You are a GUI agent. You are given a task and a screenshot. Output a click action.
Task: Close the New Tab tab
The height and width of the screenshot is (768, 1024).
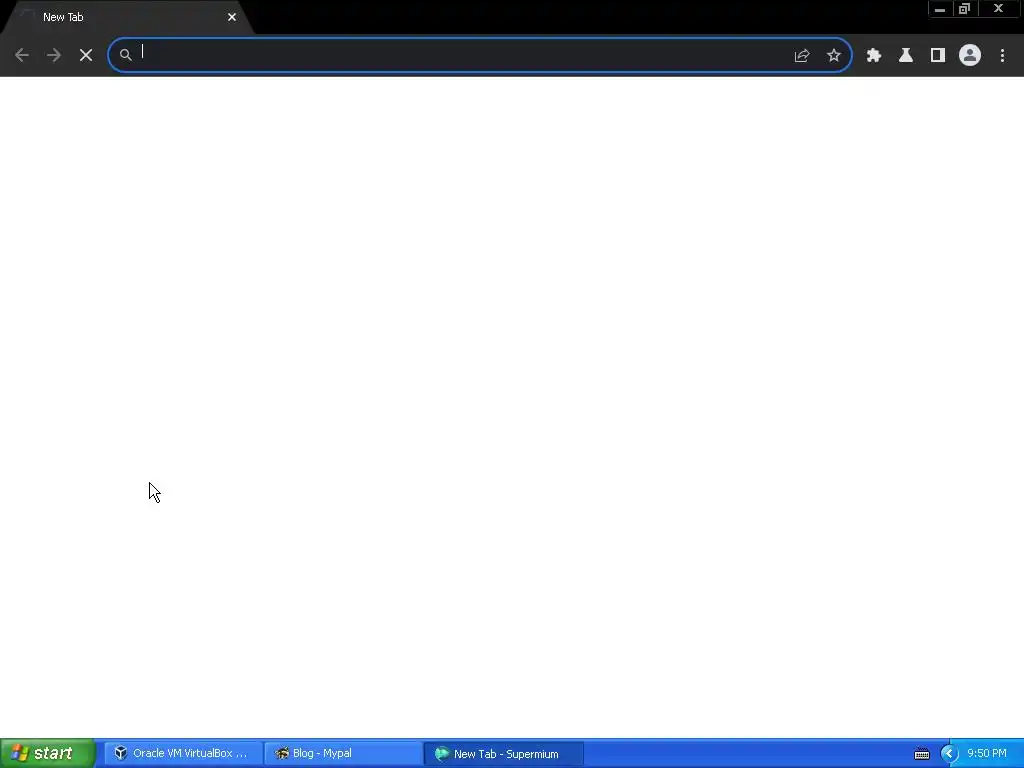232,17
